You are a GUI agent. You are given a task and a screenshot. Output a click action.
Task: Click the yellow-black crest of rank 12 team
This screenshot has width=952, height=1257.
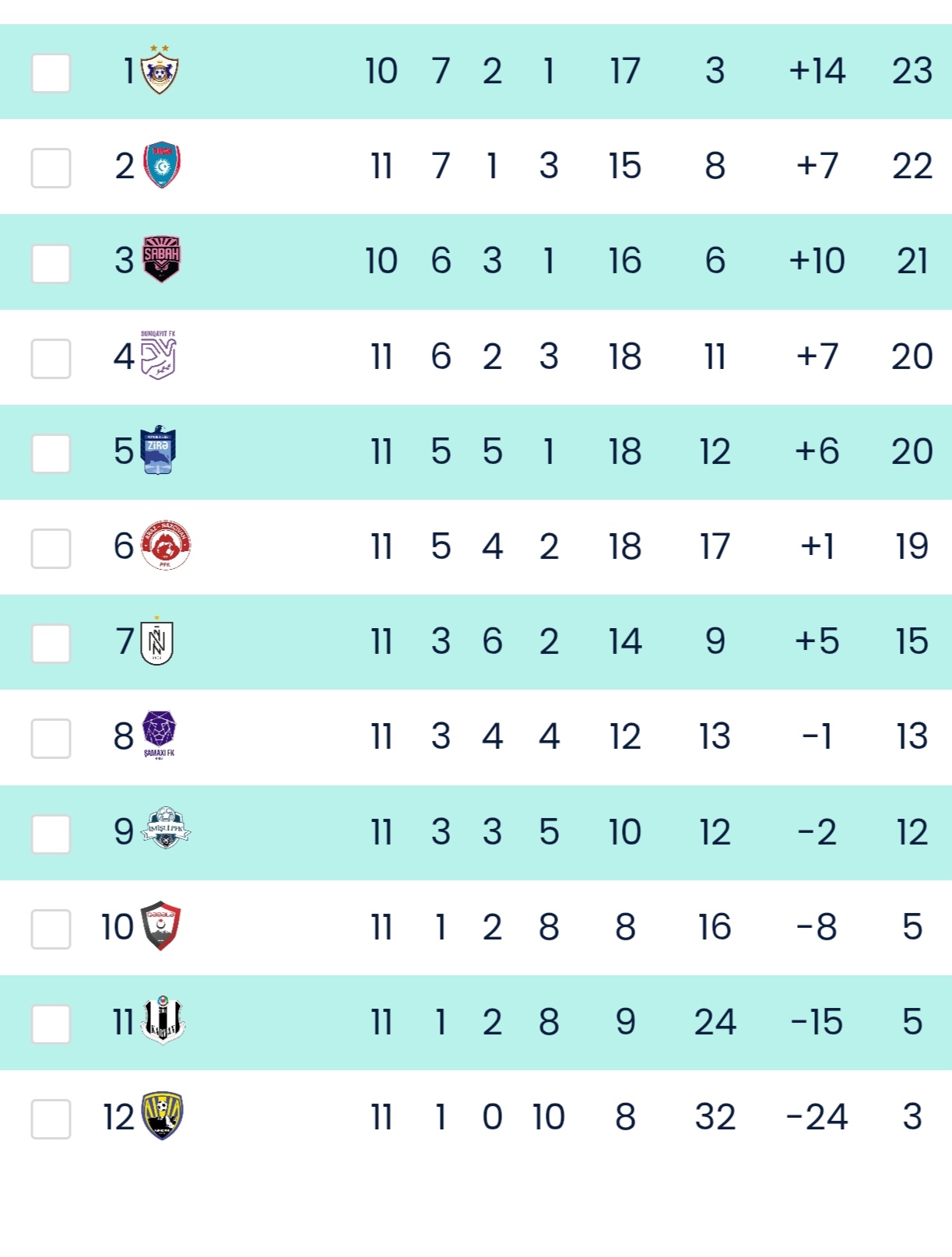pos(162,1115)
